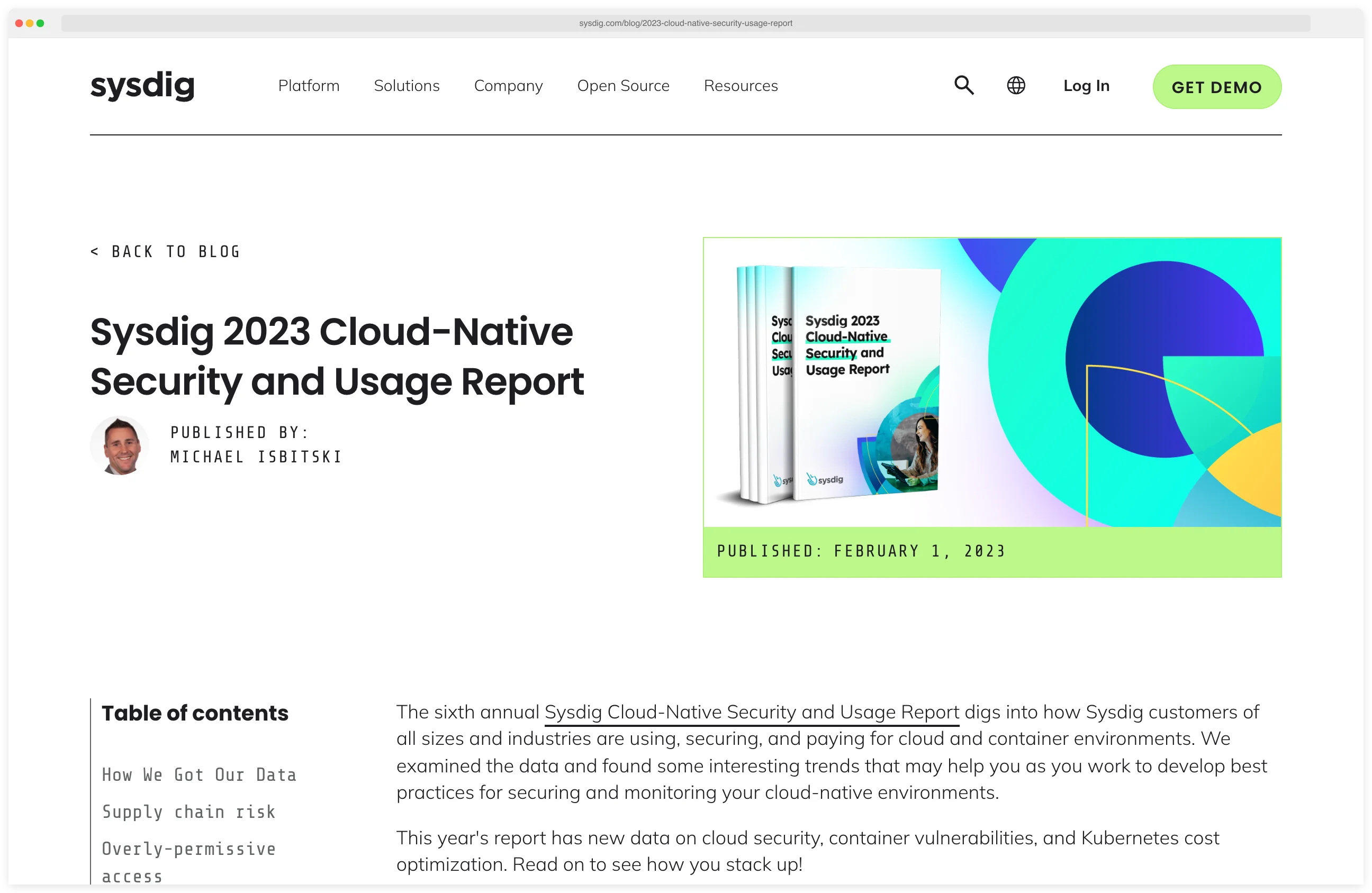Click the globe language selector icon
Screen dimensions: 1372x893
coord(1016,85)
